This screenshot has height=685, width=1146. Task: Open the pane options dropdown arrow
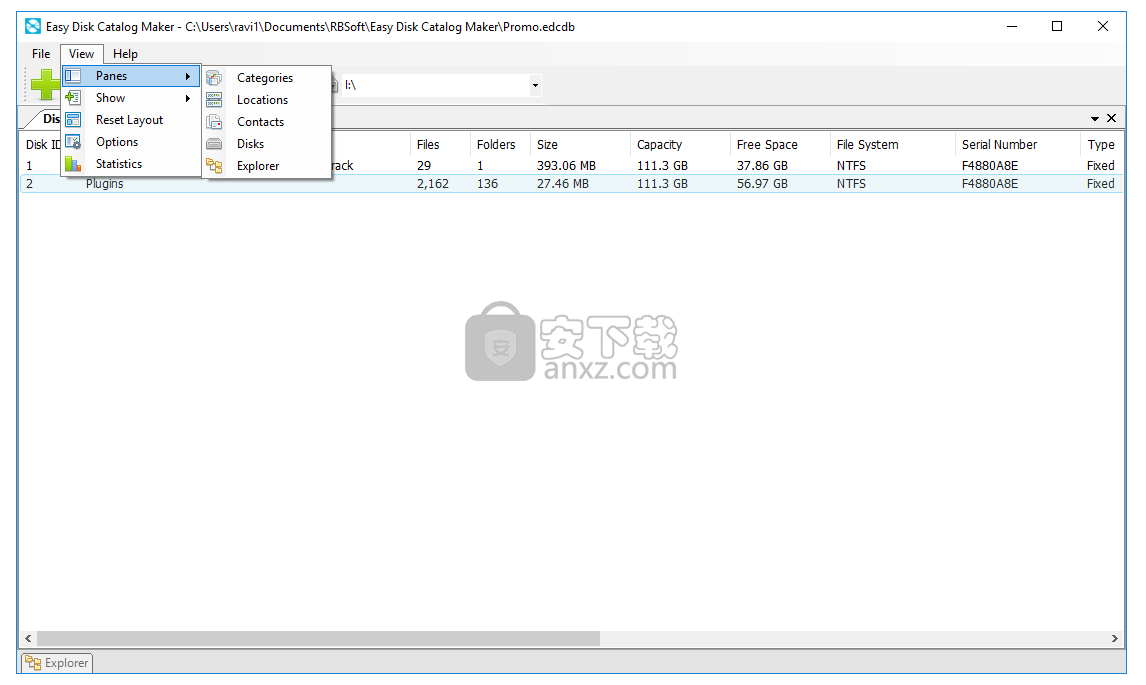(x=1095, y=118)
